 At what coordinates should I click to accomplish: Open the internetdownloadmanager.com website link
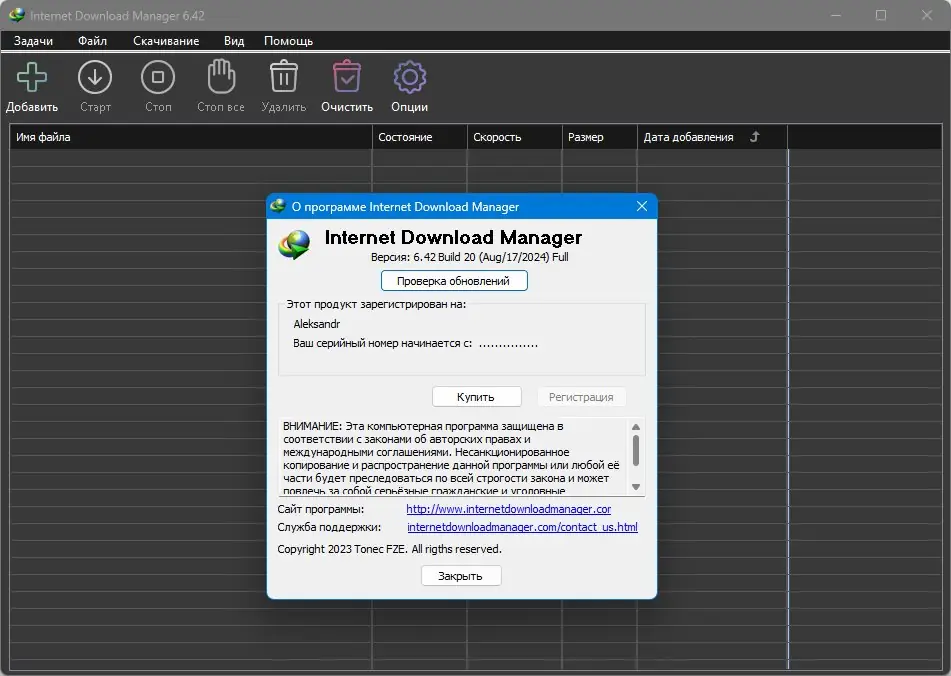pos(508,509)
